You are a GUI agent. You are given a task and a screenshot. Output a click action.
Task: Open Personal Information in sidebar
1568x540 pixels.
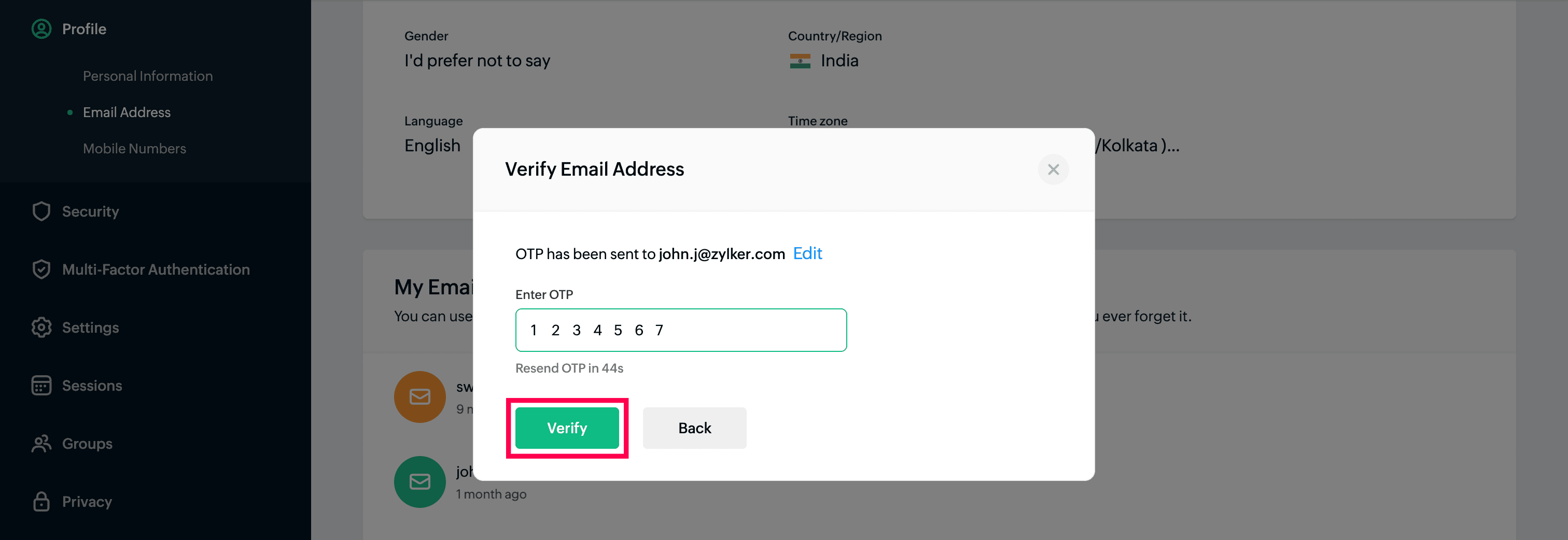(148, 76)
